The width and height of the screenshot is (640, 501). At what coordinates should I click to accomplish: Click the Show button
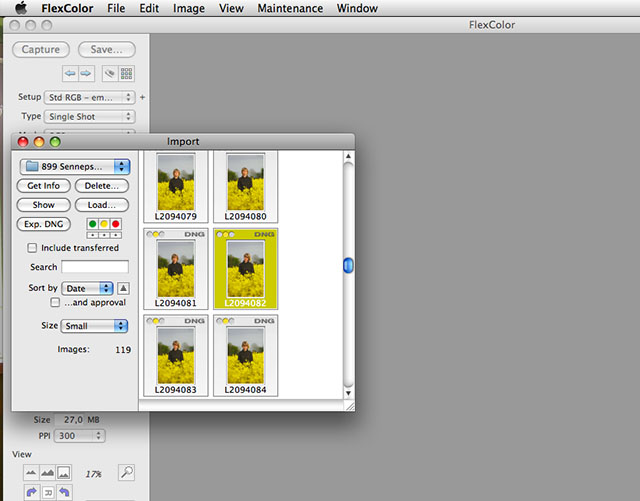click(44, 205)
